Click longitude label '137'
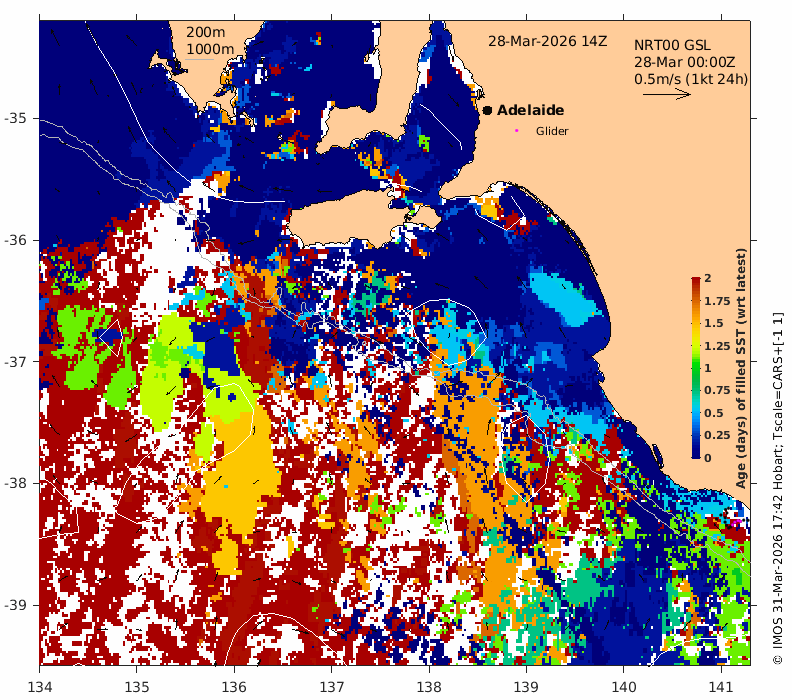This screenshot has height=700, width=792. coord(332,687)
